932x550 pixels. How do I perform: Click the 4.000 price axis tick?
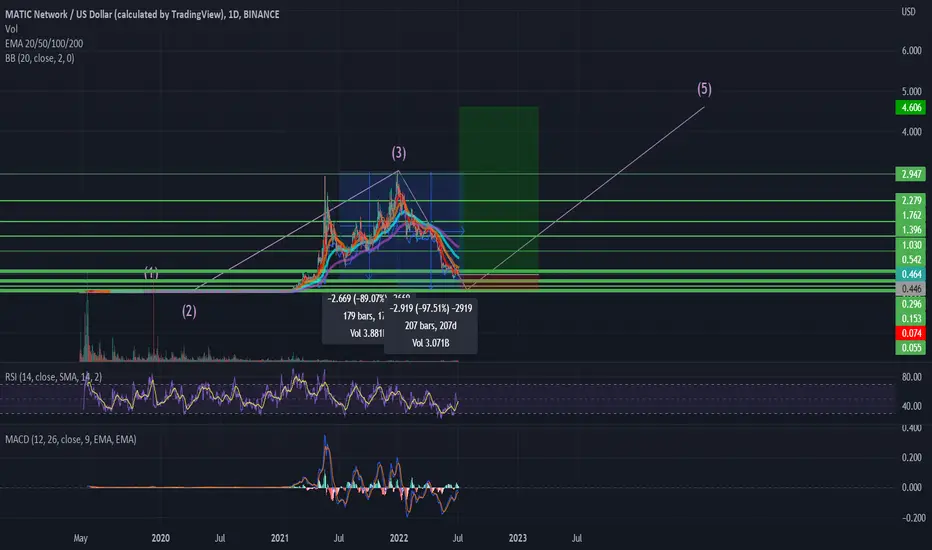click(911, 131)
